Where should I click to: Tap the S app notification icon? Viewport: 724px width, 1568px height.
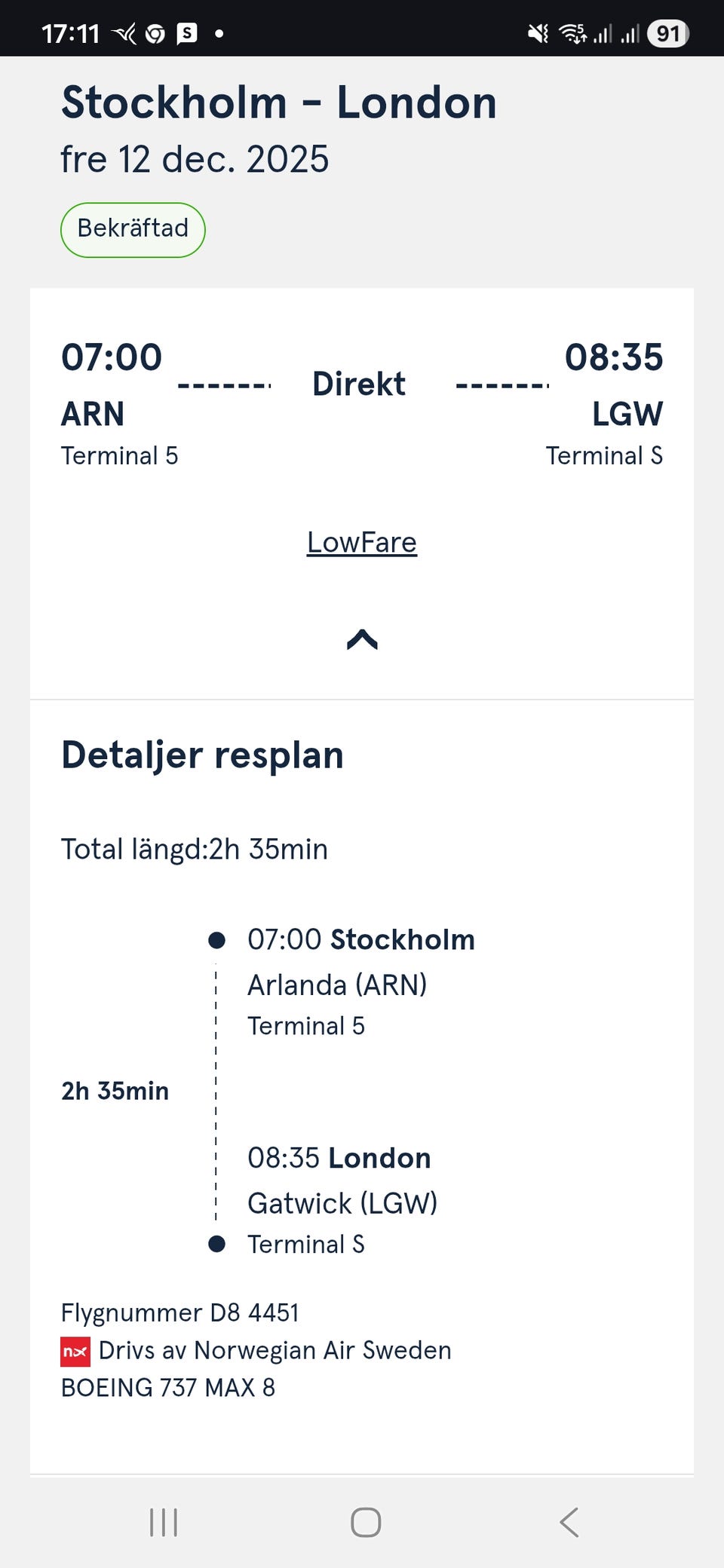click(x=186, y=33)
